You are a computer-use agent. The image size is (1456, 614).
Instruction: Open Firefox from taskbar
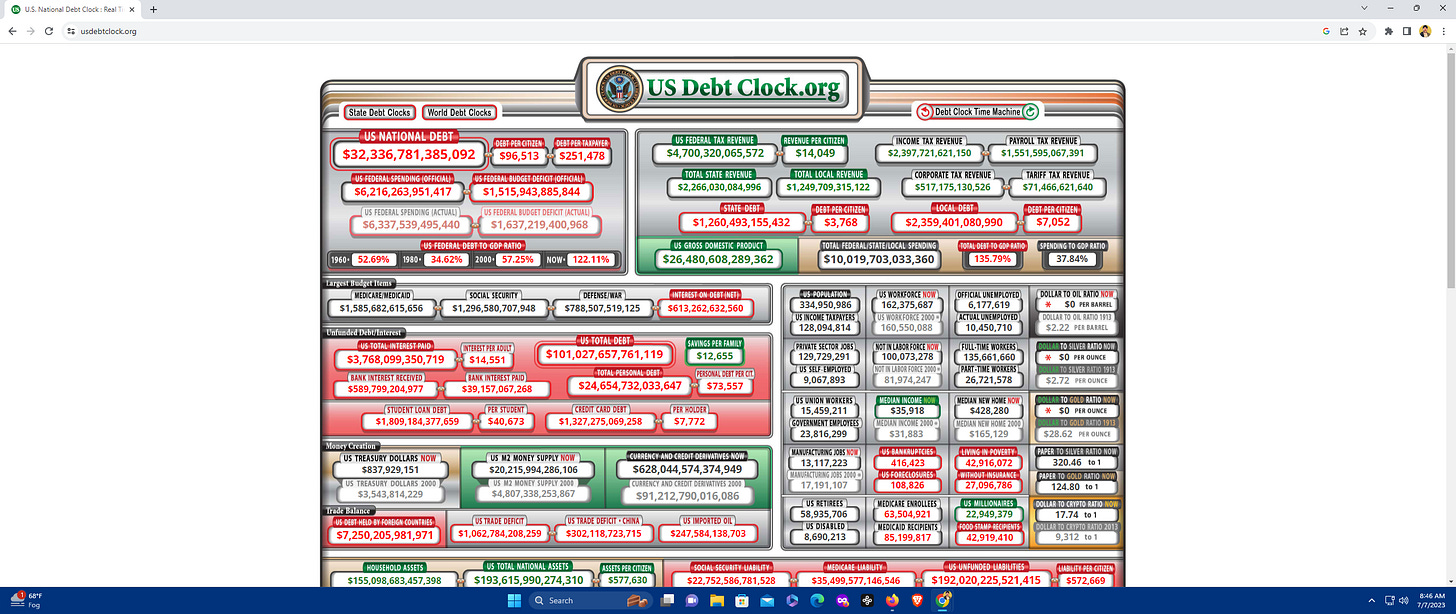click(892, 600)
